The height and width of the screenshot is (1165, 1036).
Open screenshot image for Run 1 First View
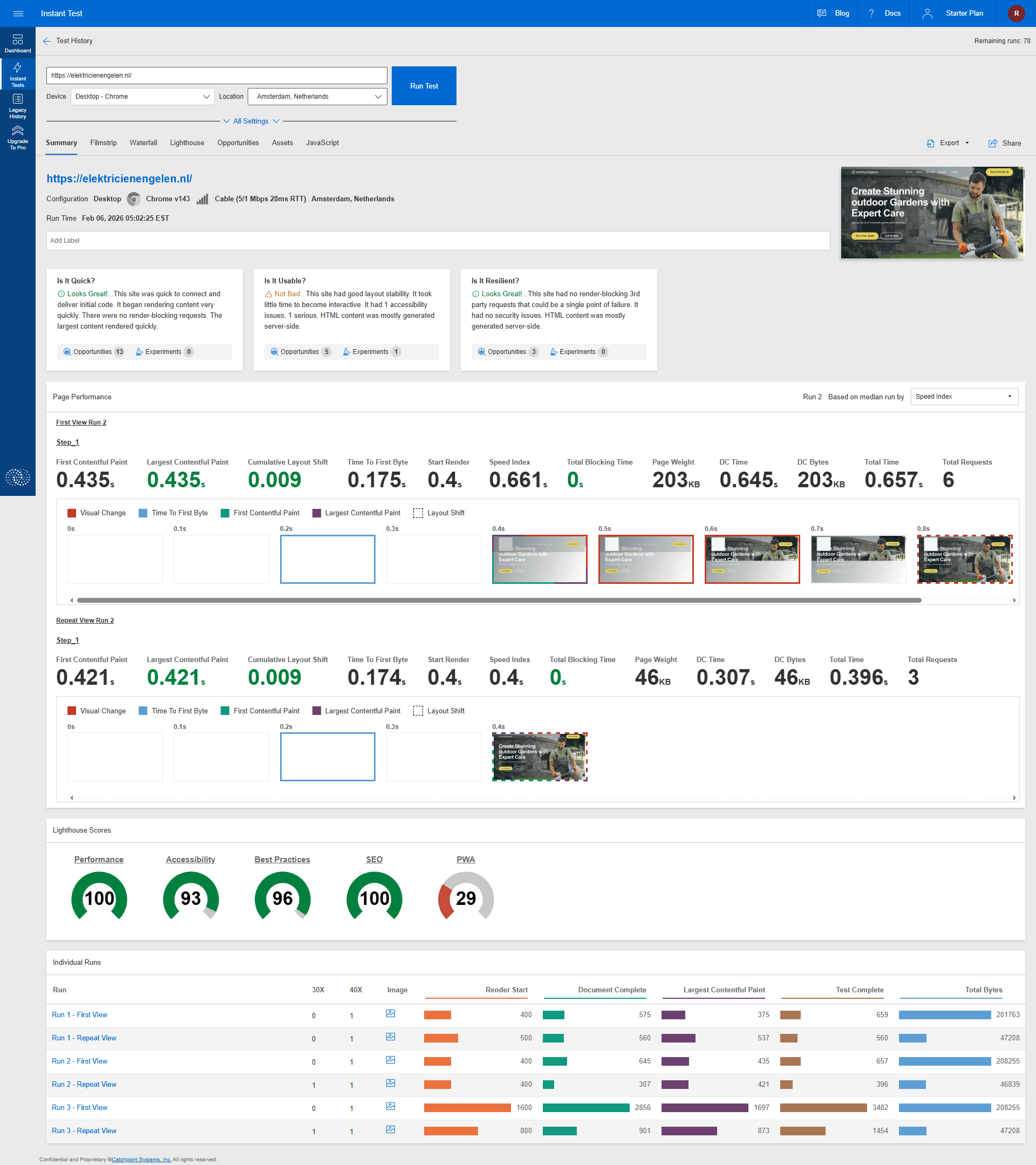(x=390, y=1014)
